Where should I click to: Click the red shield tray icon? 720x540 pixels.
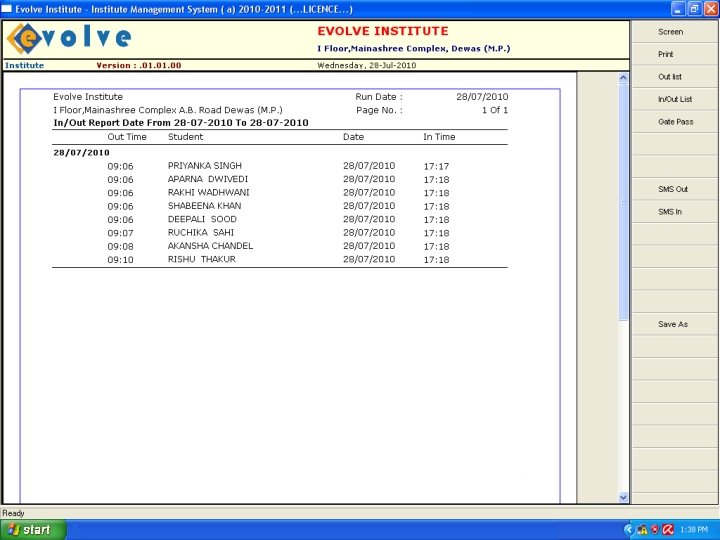(x=655, y=530)
